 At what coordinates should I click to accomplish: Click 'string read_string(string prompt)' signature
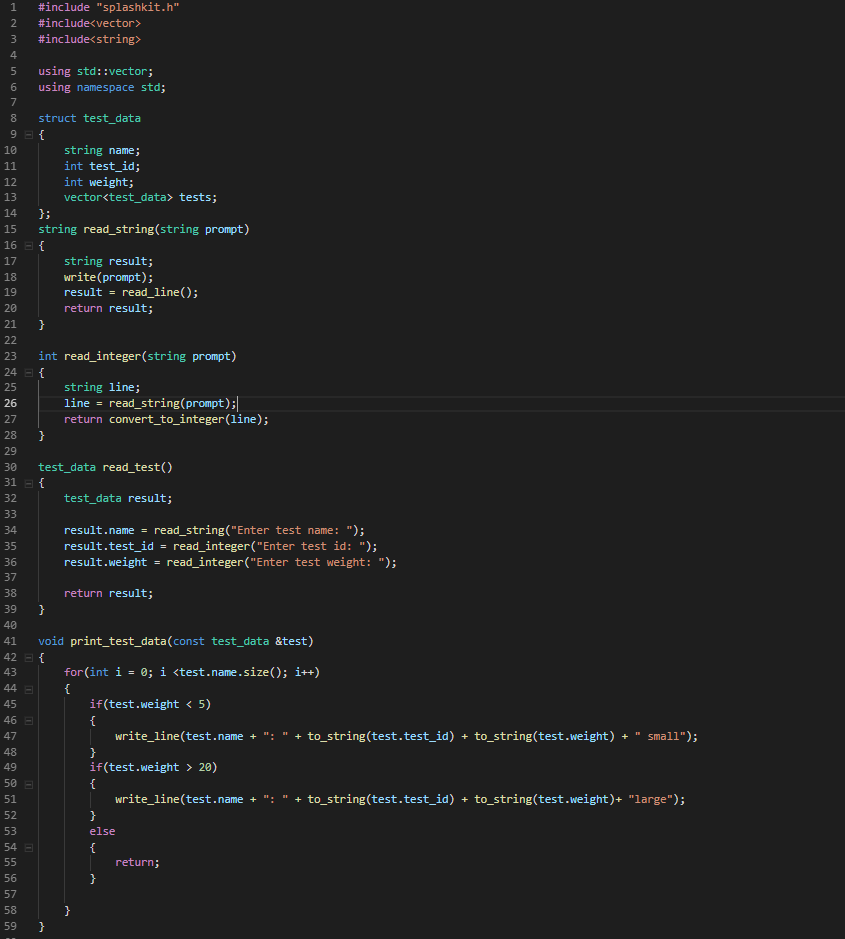(x=144, y=229)
